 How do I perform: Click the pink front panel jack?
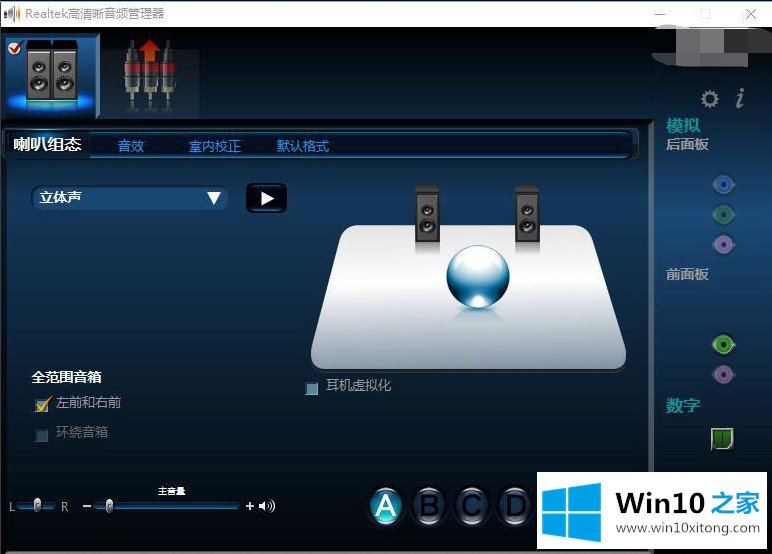(x=723, y=375)
